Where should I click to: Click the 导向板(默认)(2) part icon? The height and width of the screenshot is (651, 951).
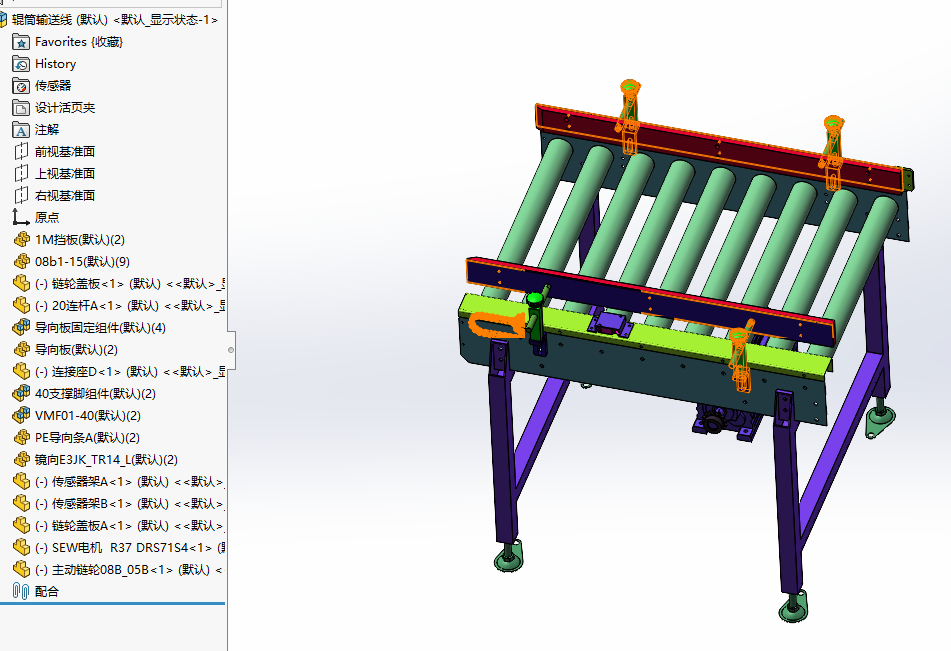tap(21, 349)
